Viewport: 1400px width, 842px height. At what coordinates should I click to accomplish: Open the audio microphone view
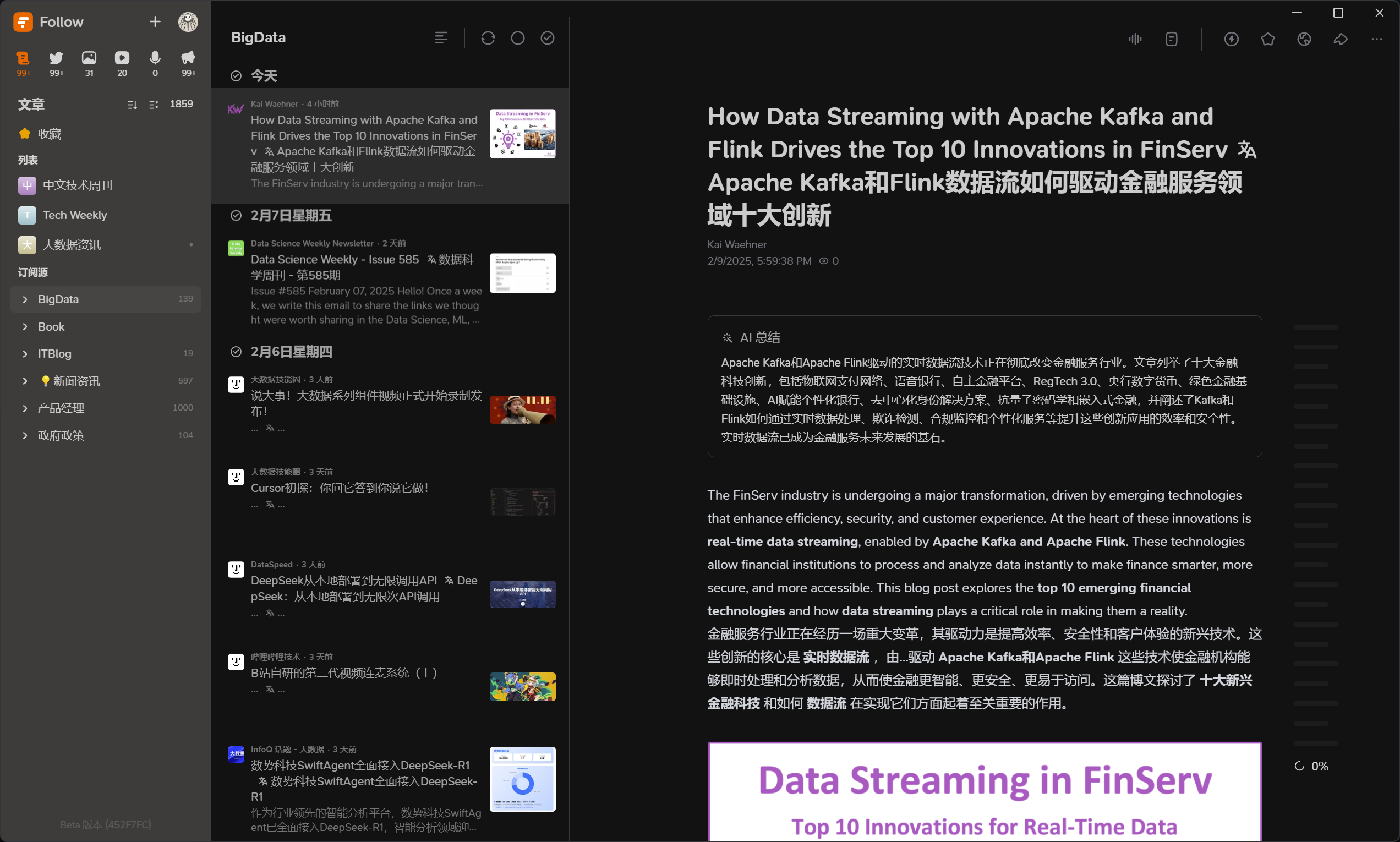point(155,58)
